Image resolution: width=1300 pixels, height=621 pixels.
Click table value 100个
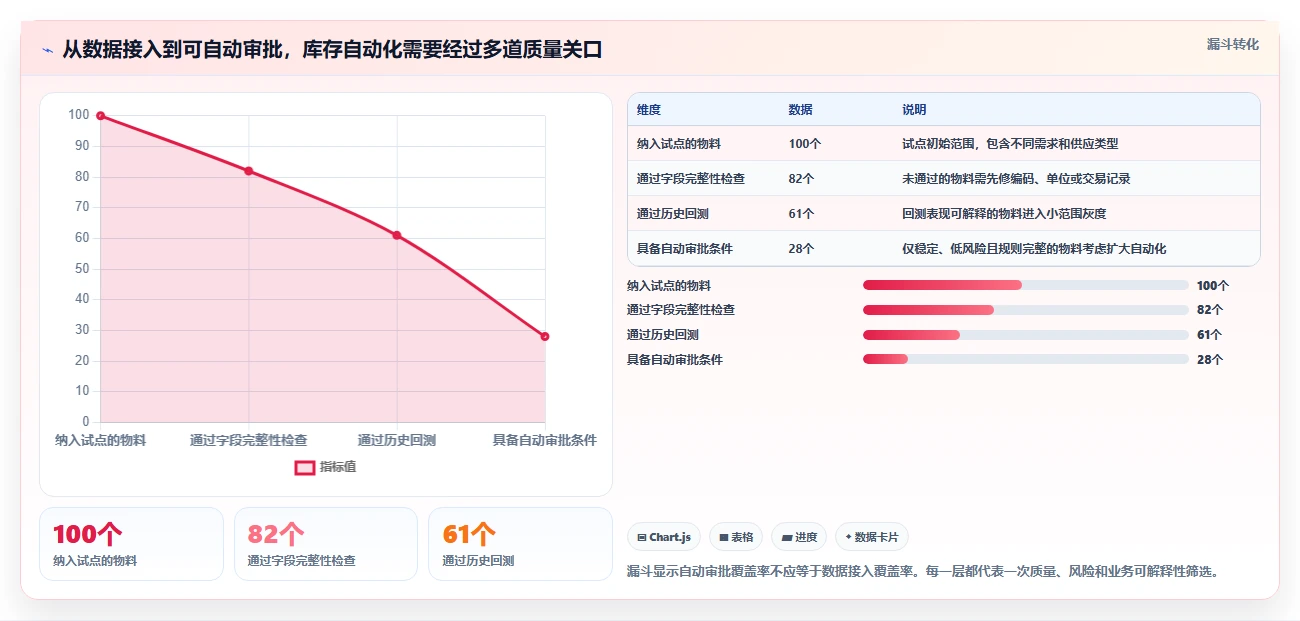[x=805, y=144]
